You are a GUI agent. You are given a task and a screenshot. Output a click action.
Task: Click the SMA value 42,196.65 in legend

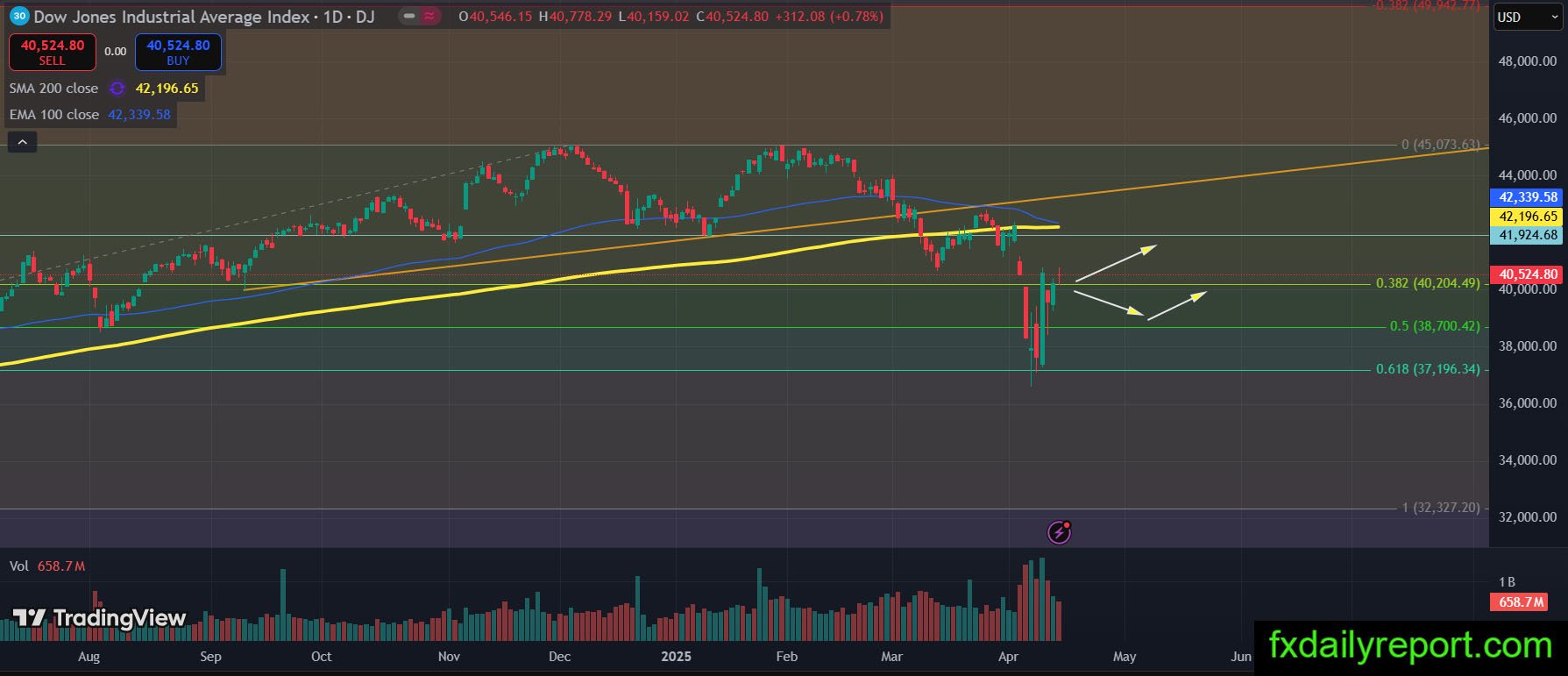(167, 89)
